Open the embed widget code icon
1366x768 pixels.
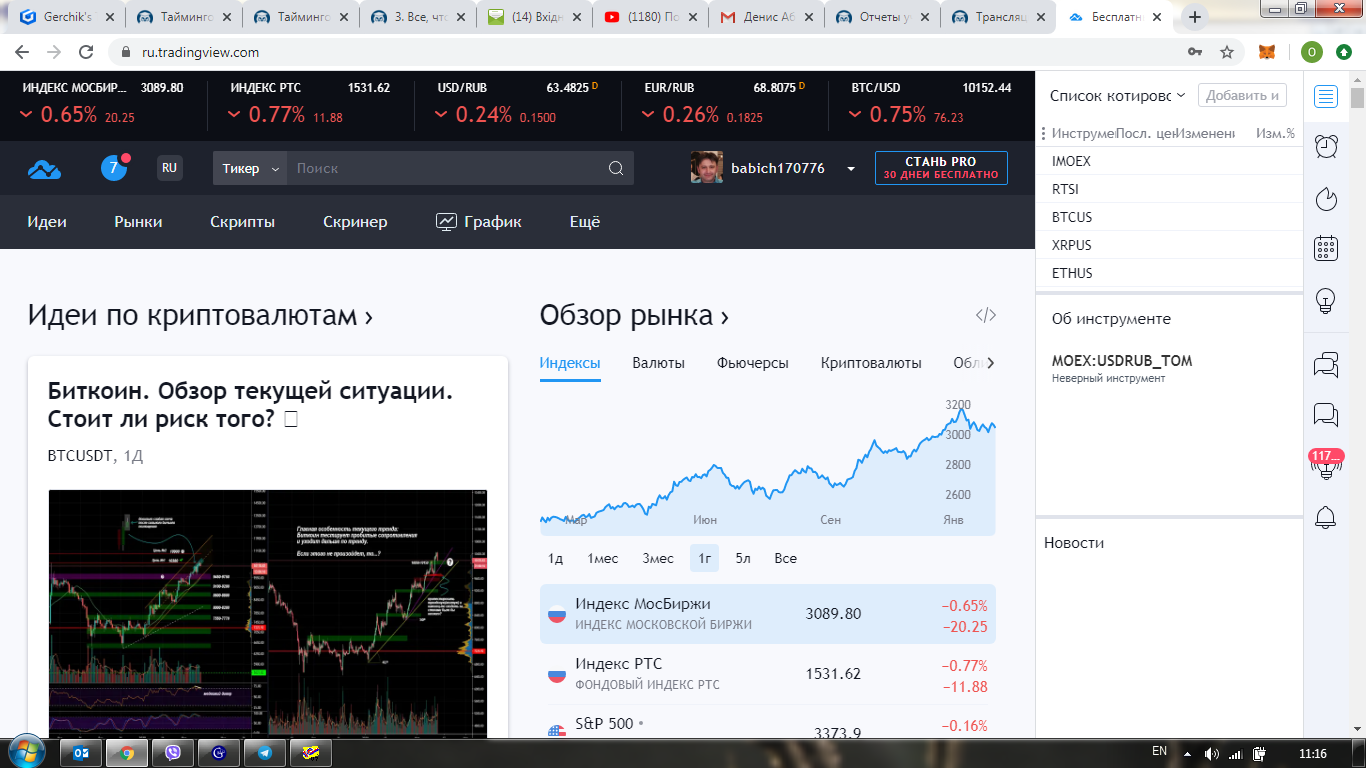986,316
